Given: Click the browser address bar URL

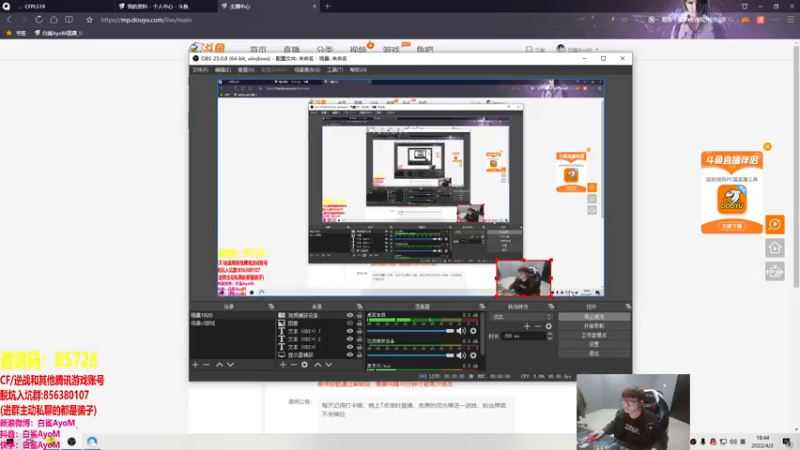Looking at the screenshot, I should click(x=146, y=20).
